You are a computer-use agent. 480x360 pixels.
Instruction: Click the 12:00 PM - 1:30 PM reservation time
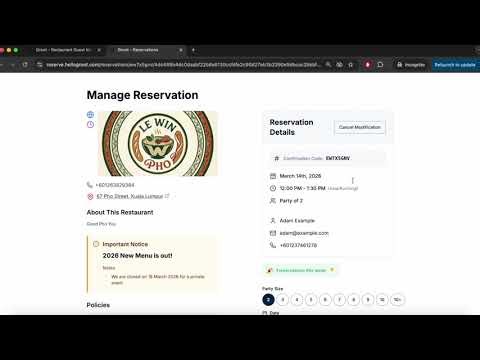302,188
